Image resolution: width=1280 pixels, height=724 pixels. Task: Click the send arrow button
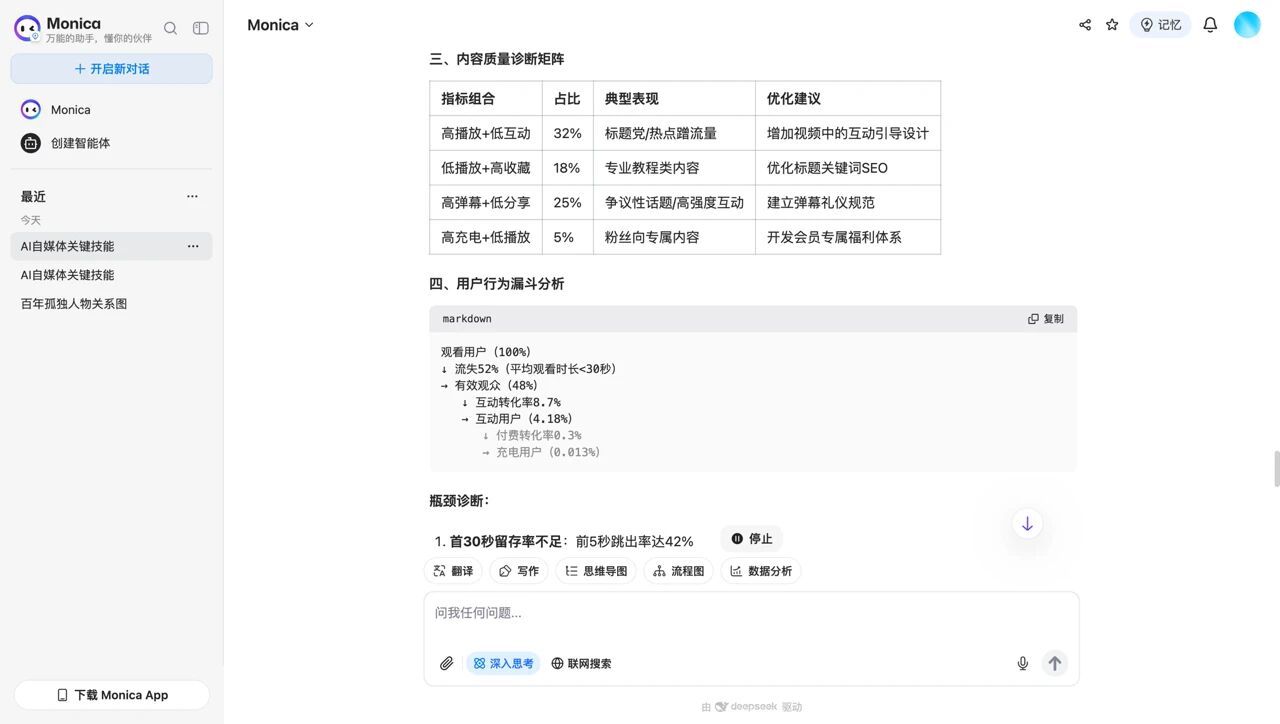(1055, 663)
